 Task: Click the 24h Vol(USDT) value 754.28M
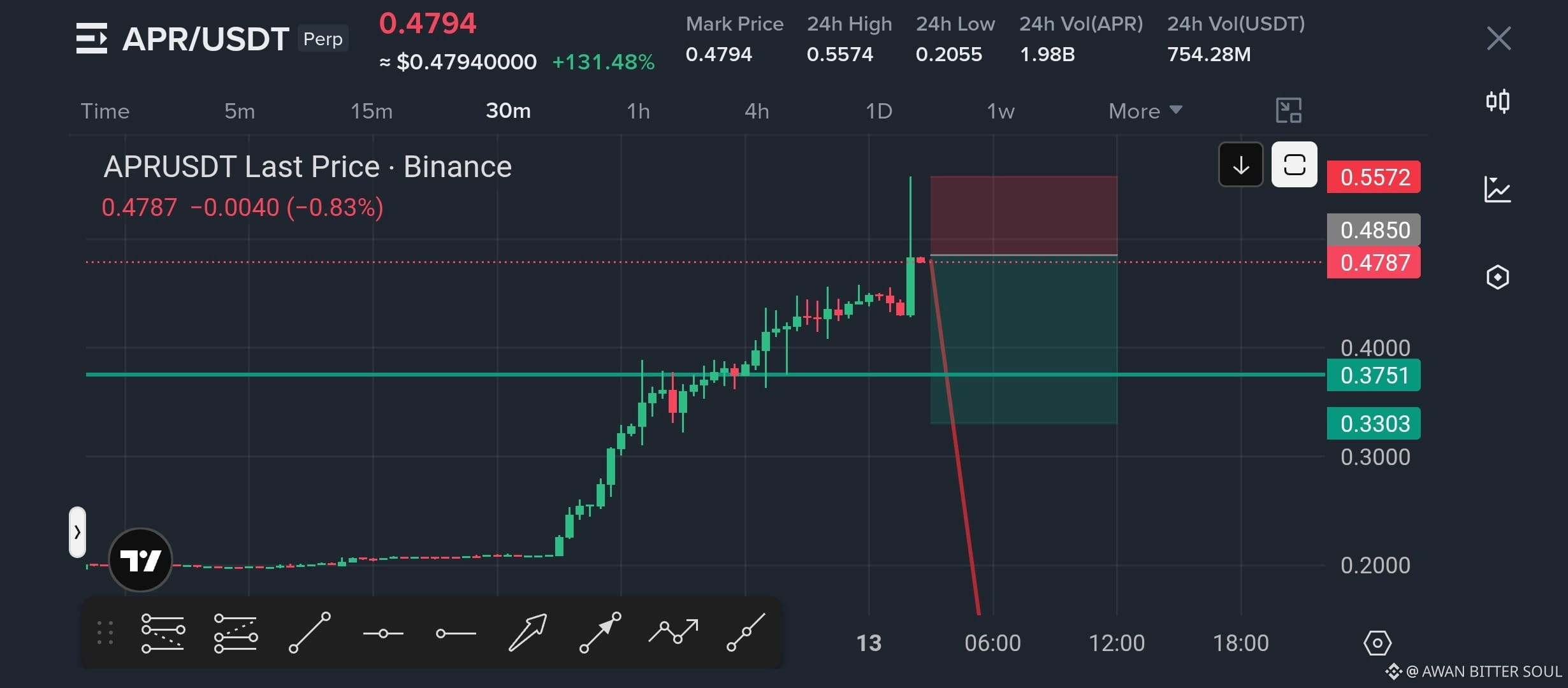(x=1209, y=54)
